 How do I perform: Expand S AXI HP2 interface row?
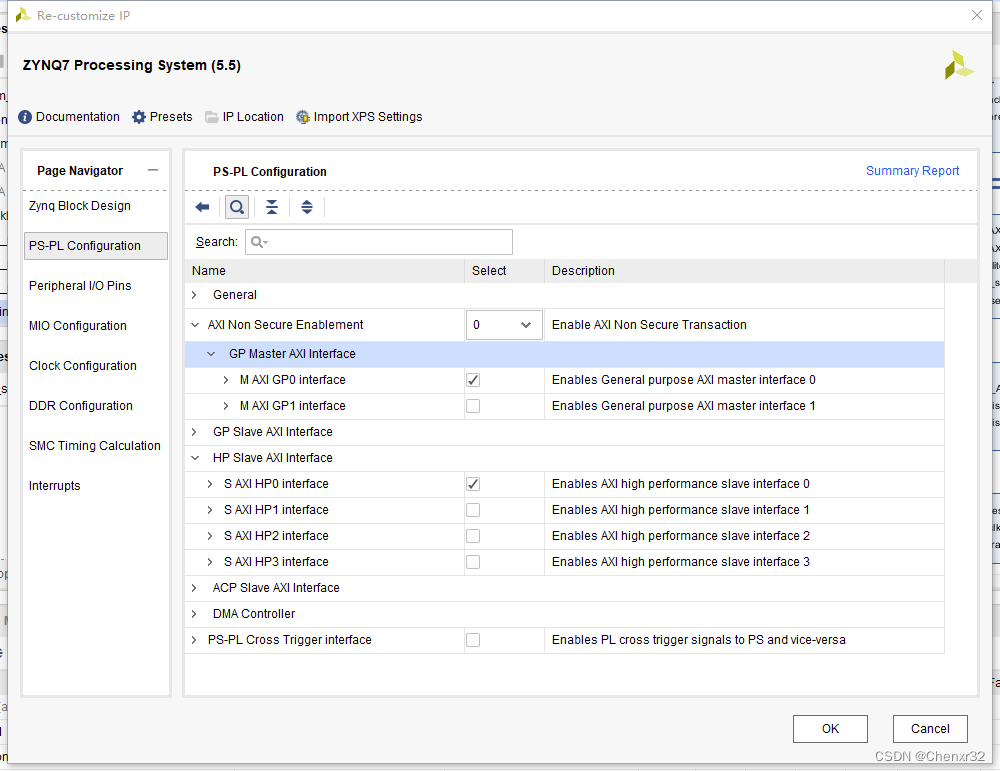coord(210,536)
